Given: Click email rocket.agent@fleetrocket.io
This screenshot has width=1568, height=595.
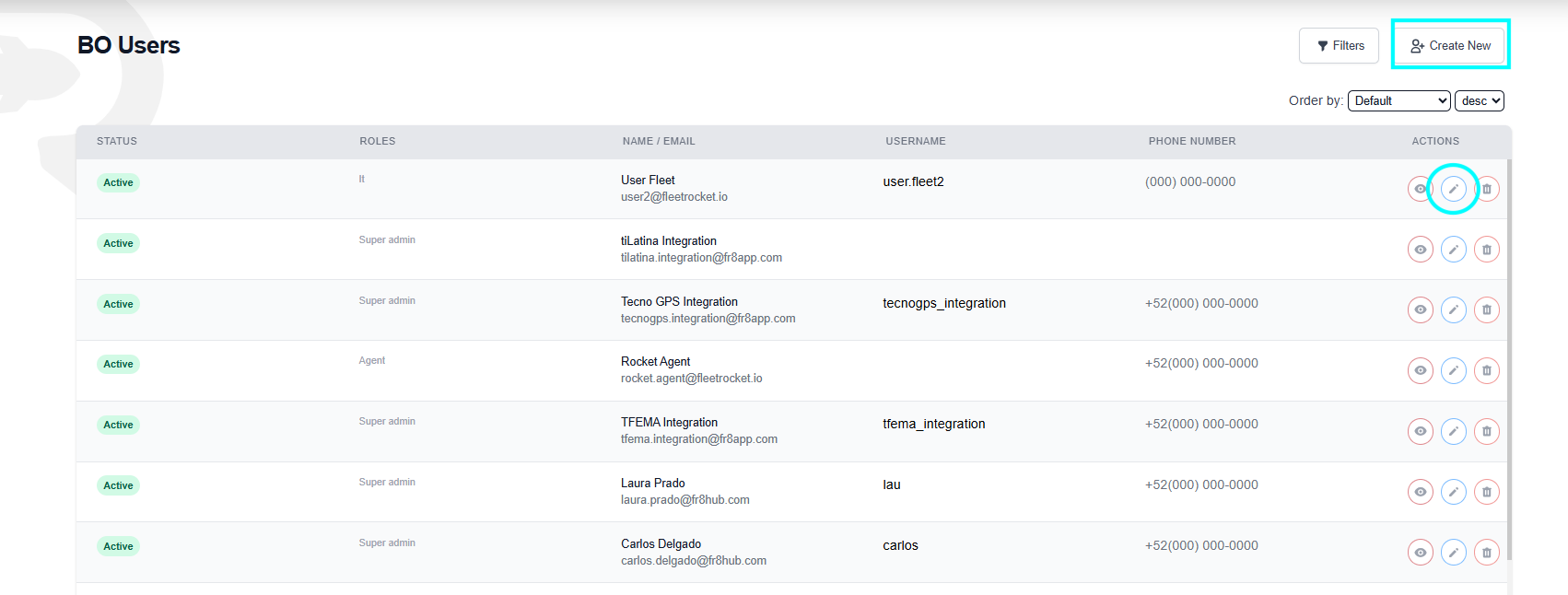Looking at the screenshot, I should [692, 378].
